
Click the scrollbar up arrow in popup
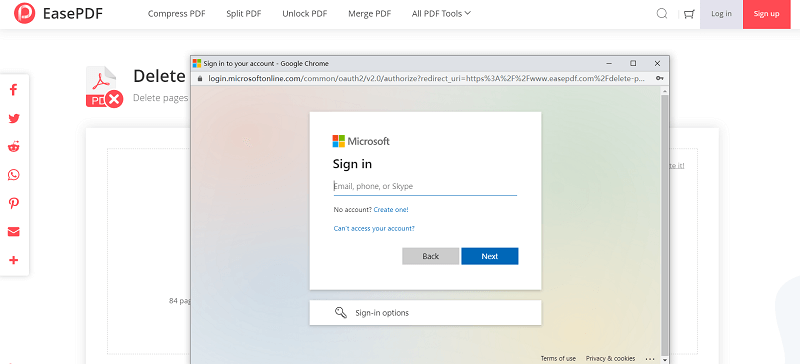(664, 90)
